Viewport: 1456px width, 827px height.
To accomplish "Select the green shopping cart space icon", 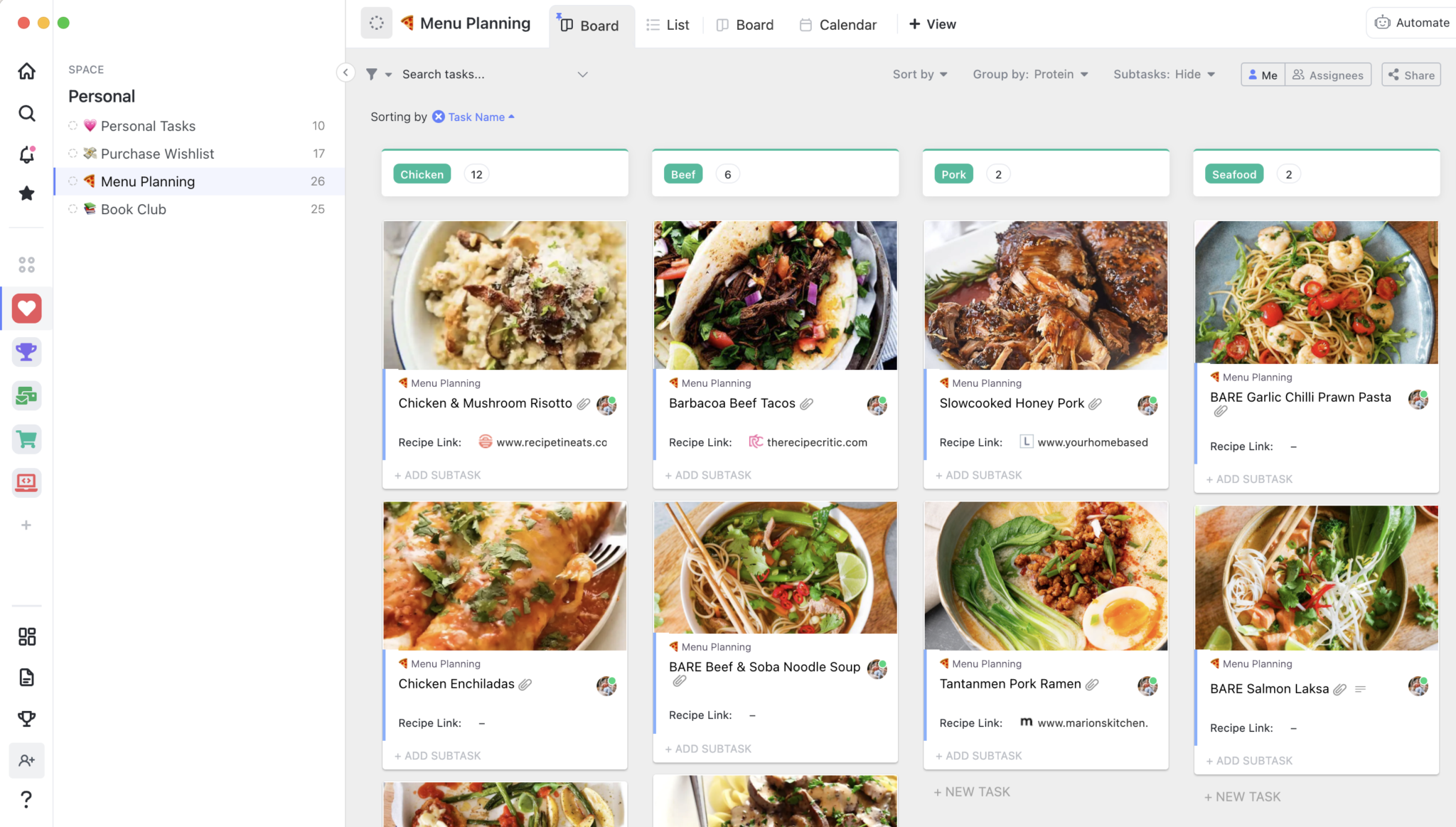I will tap(26, 439).
